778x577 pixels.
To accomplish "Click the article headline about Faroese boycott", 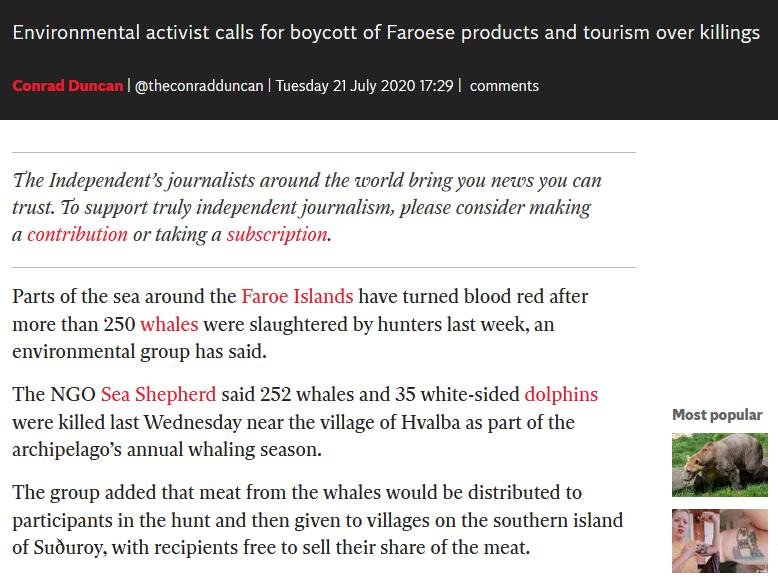I will [386, 33].
